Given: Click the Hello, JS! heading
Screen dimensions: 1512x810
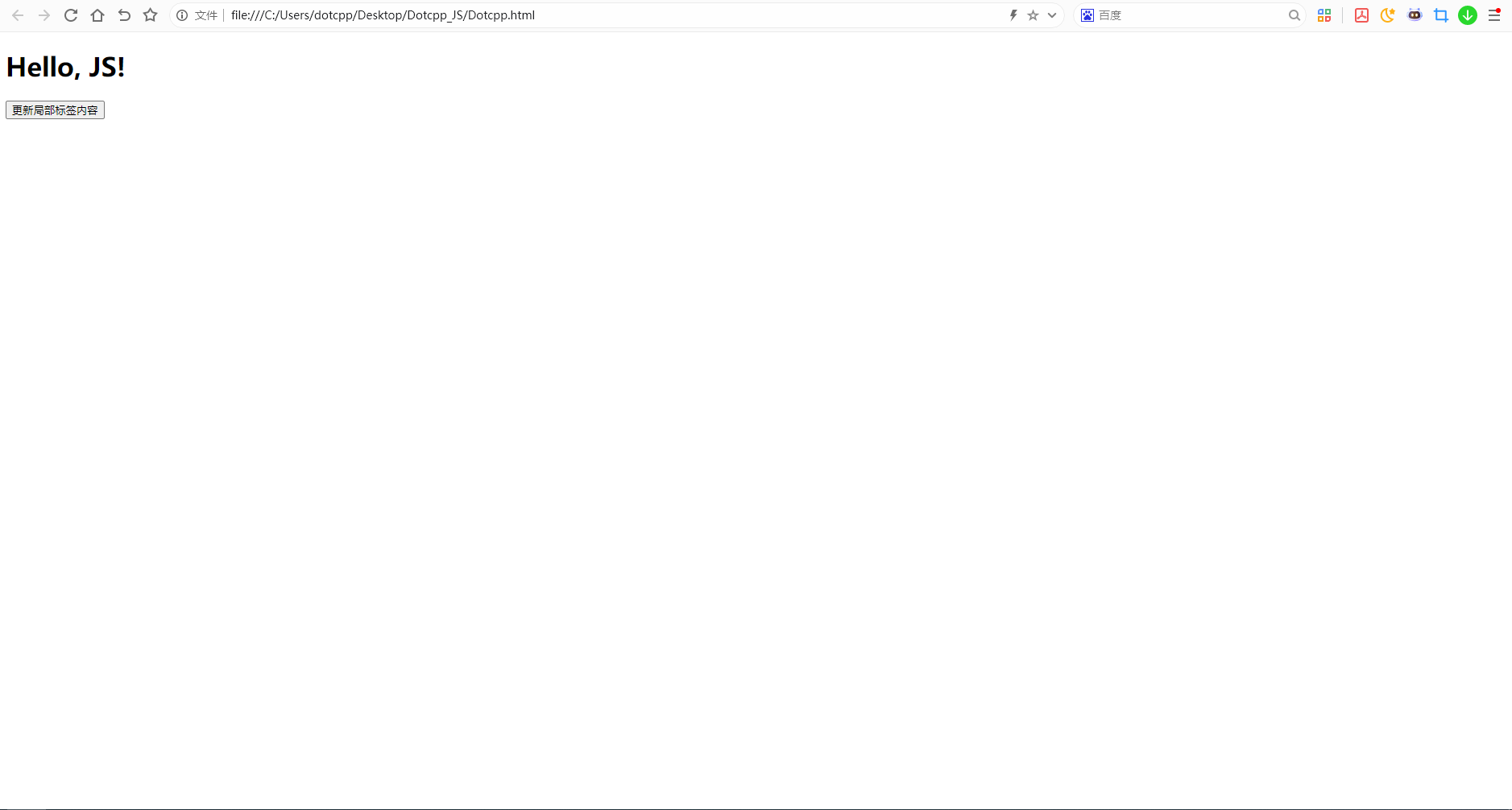Looking at the screenshot, I should 64,67.
